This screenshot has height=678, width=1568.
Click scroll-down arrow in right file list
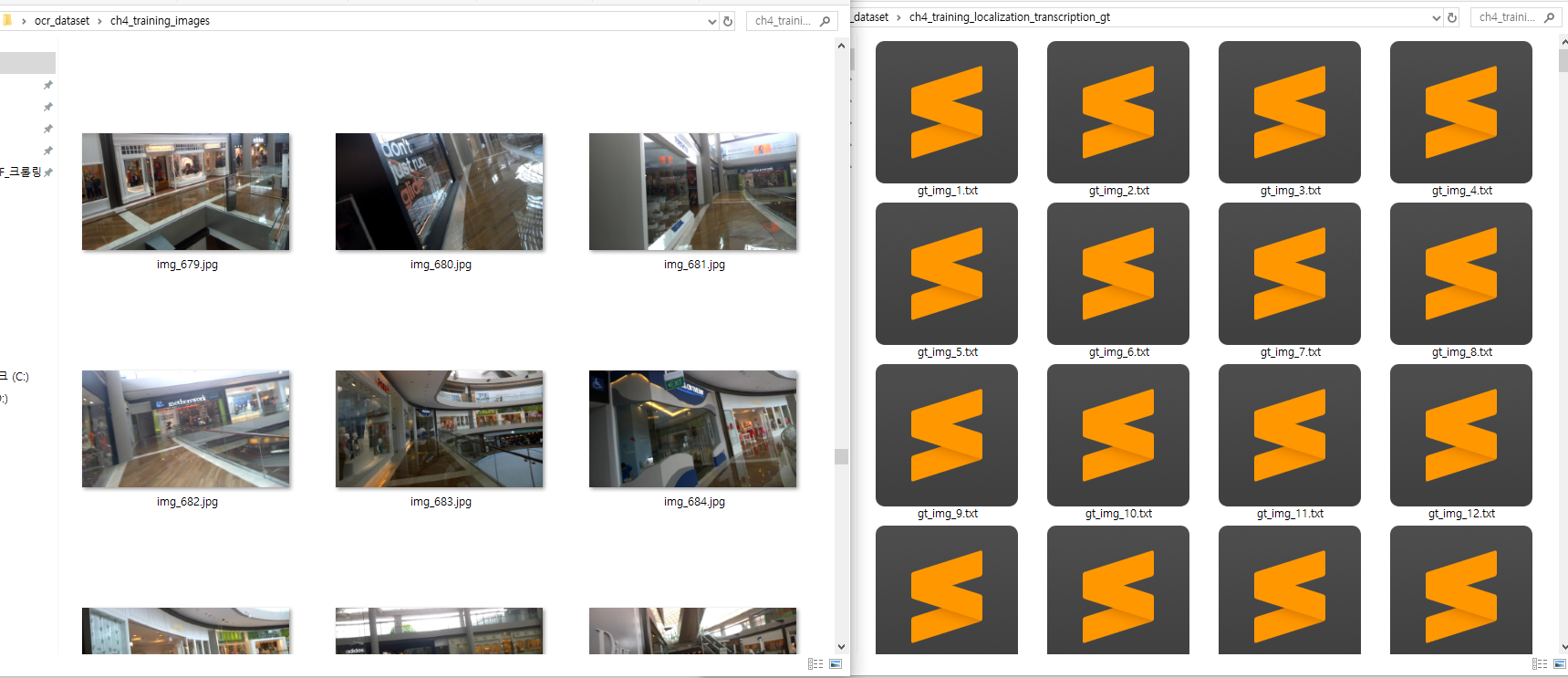(1563, 647)
